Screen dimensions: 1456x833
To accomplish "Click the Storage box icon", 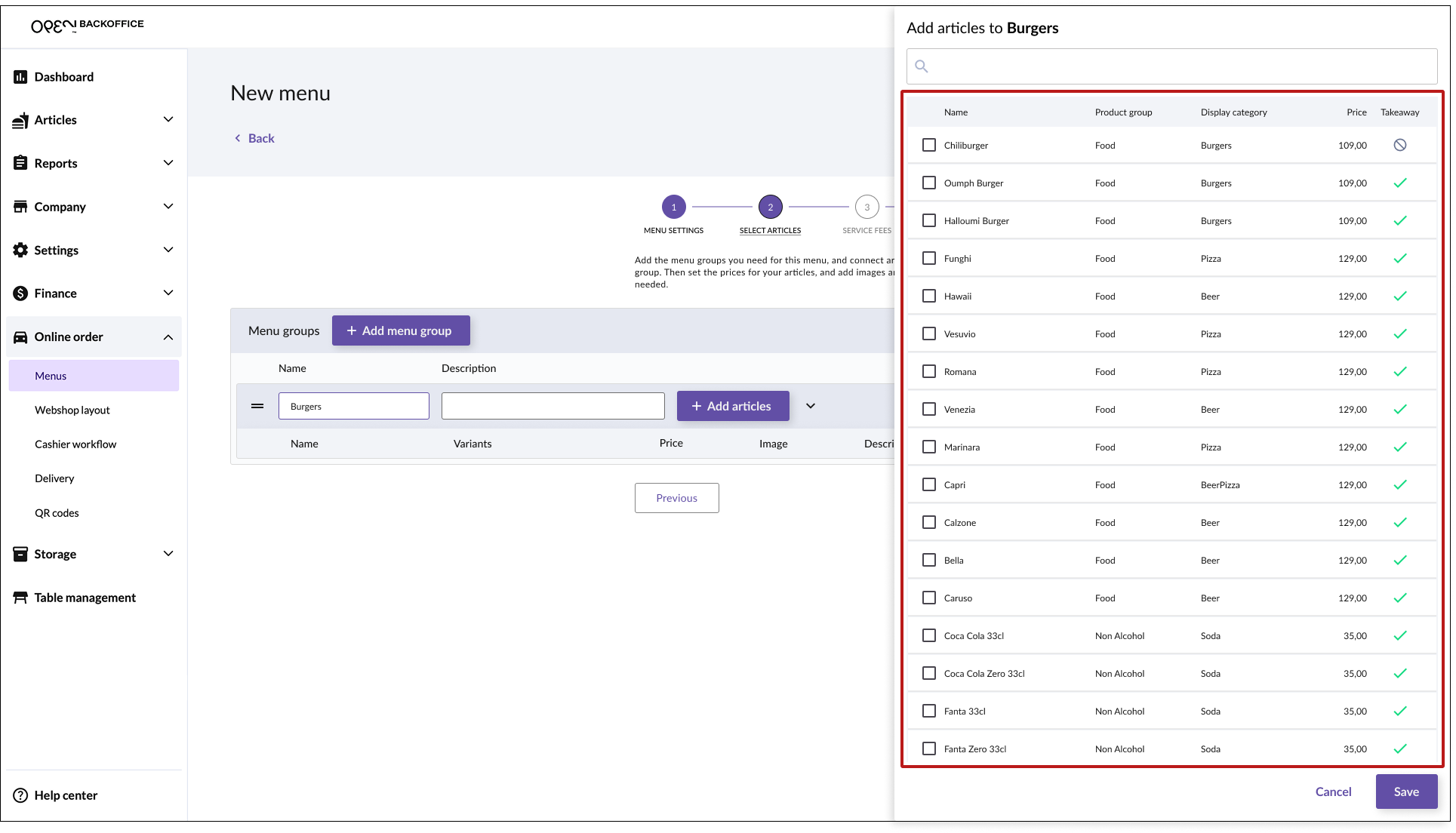I will click(x=20, y=554).
